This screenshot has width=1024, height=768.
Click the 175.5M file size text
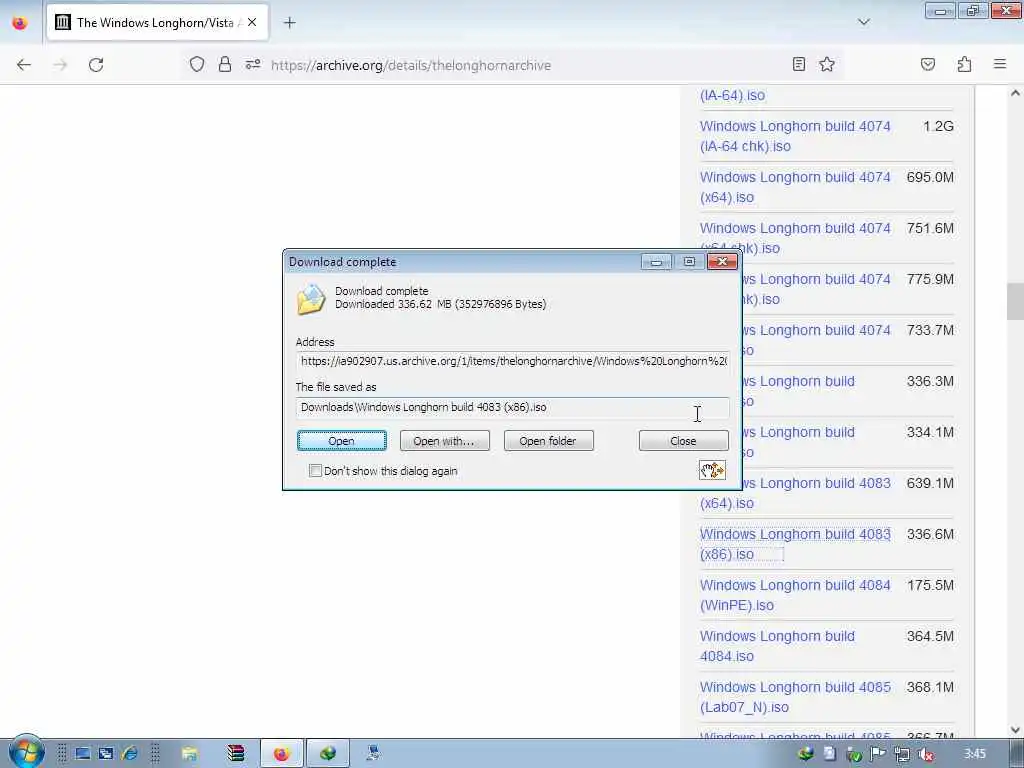point(930,585)
